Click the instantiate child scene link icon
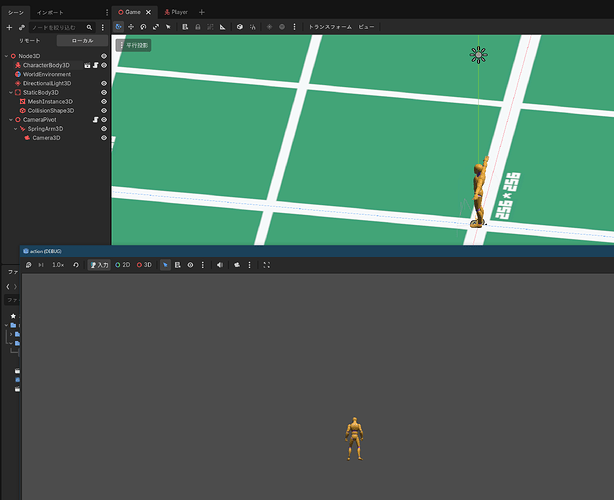 [21, 27]
